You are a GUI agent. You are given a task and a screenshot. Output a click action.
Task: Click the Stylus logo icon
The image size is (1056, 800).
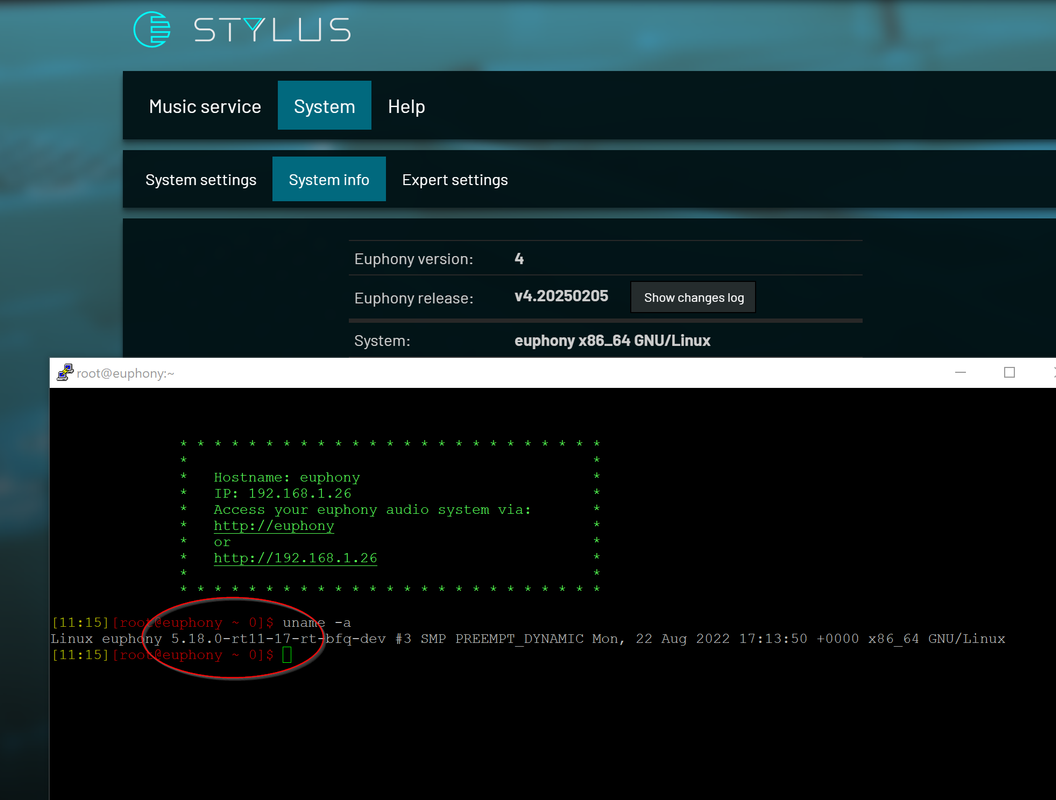point(152,30)
